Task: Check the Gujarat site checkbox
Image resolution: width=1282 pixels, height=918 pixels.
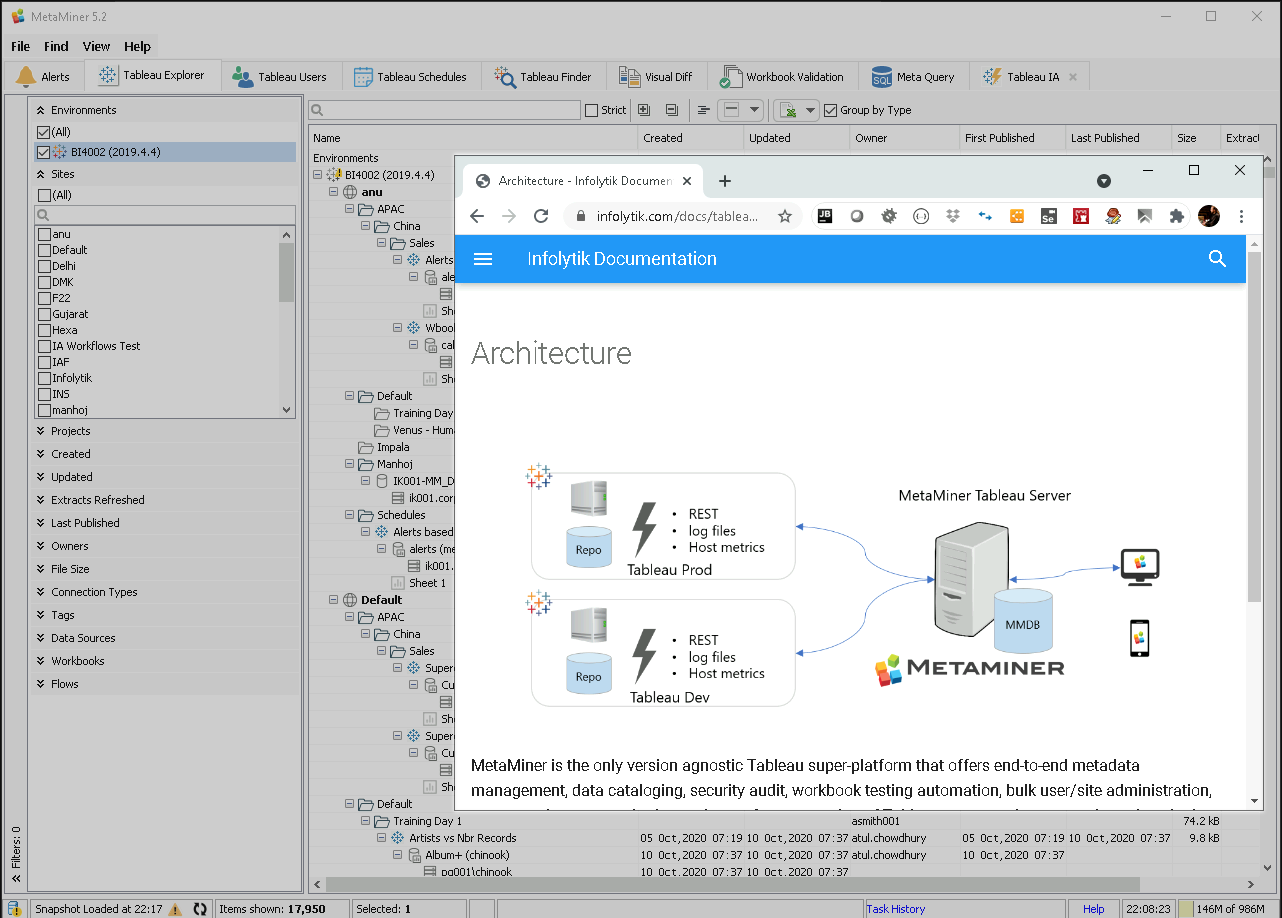Action: tap(44, 314)
